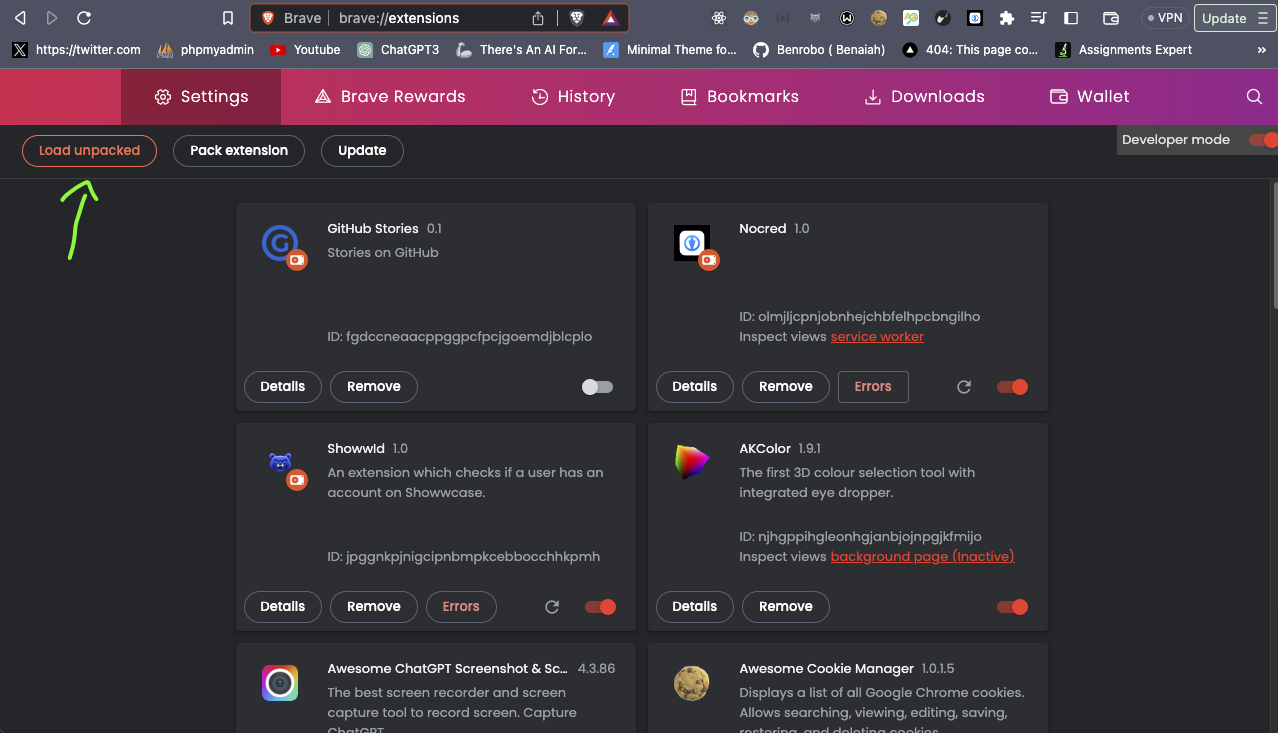Open the phpmyadmin bookmark
This screenshot has height=733, width=1278.
click(x=205, y=49)
